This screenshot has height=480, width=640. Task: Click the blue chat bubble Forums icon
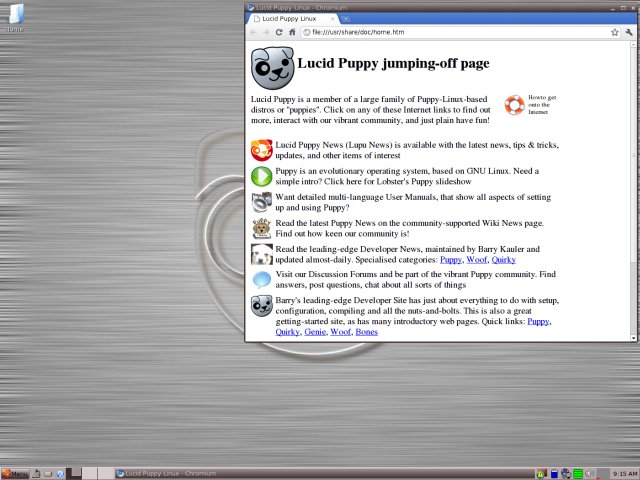pos(262,280)
